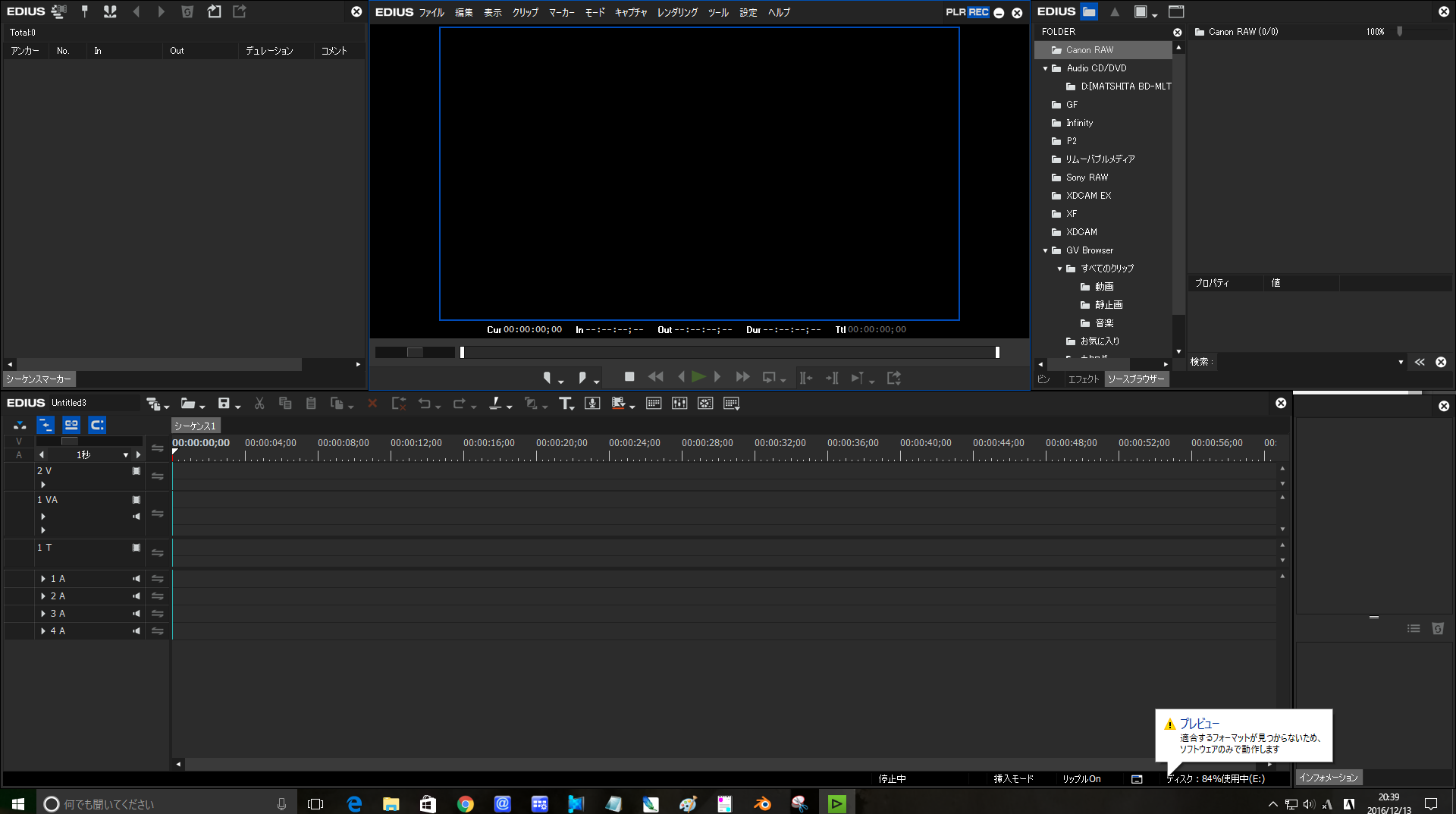1456x814 pixels.
Task: Click the Undo arrow in timeline toolbar
Action: pyautogui.click(x=424, y=404)
